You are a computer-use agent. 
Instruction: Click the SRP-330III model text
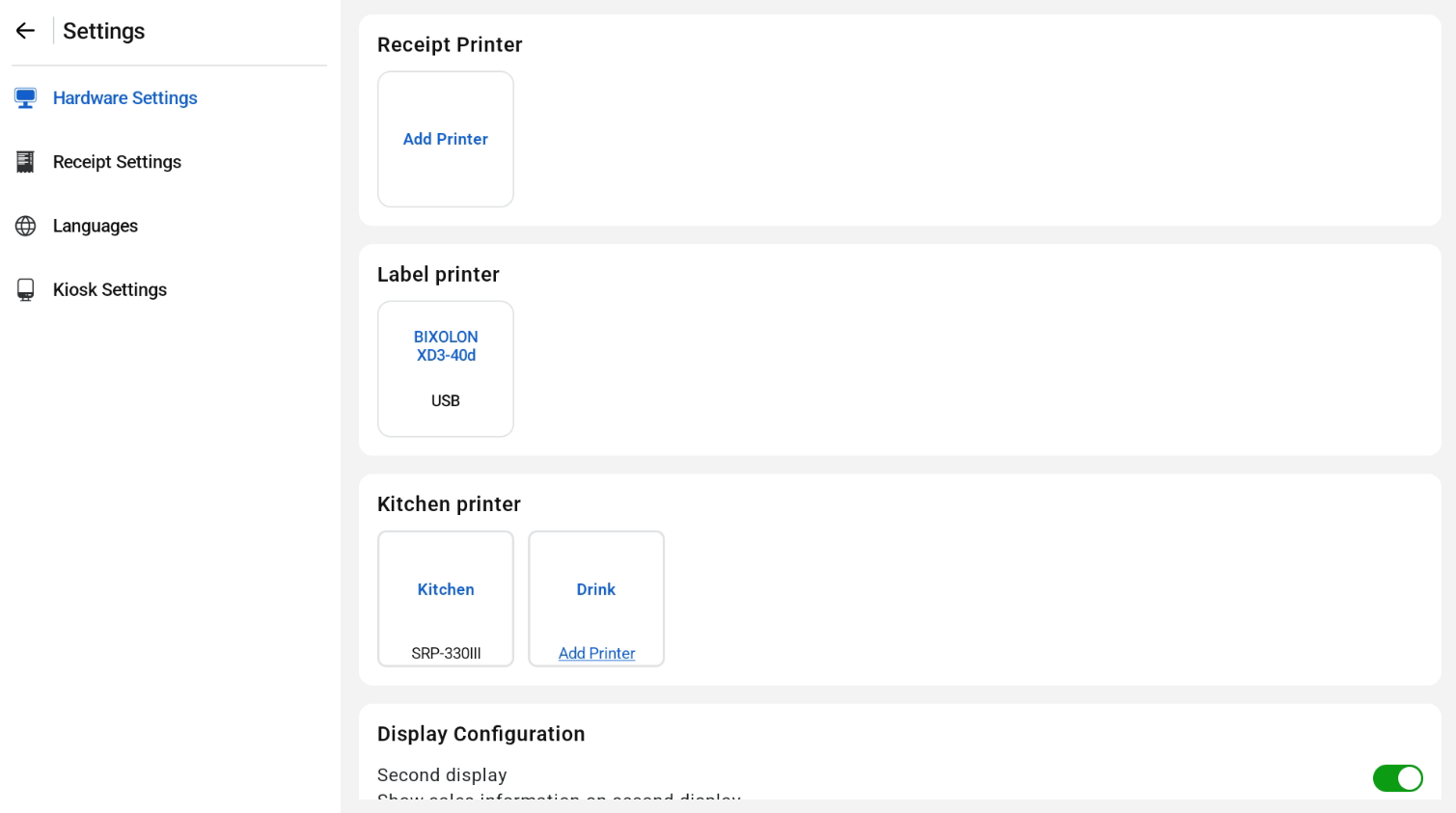446,653
